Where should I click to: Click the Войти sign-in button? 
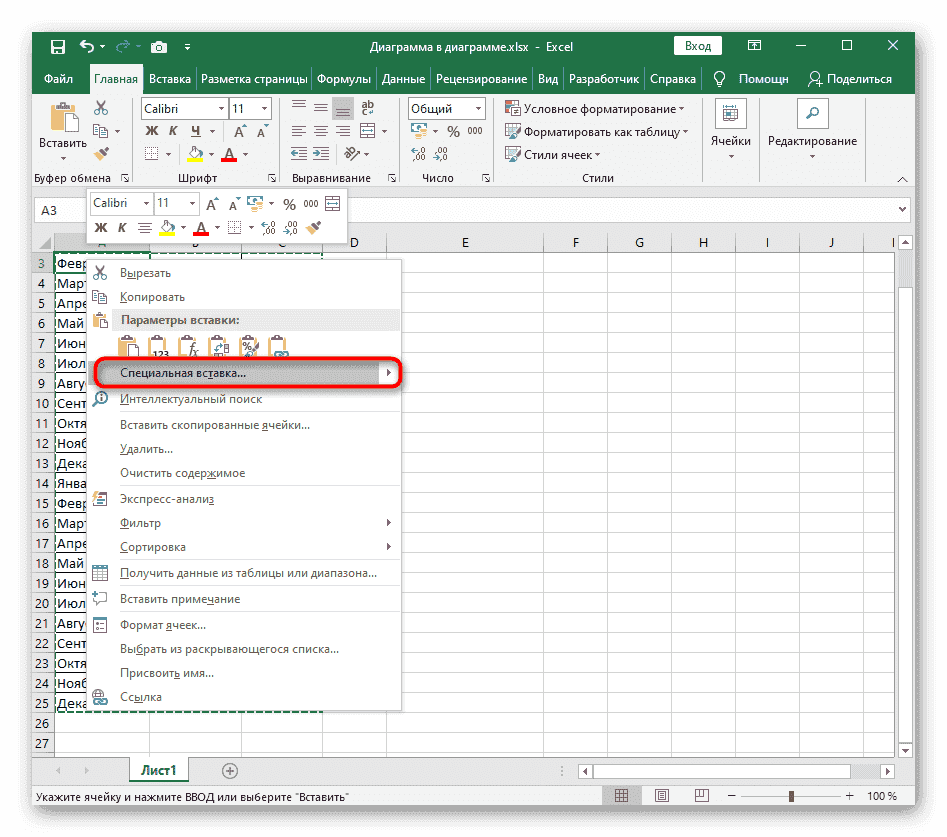(x=698, y=46)
